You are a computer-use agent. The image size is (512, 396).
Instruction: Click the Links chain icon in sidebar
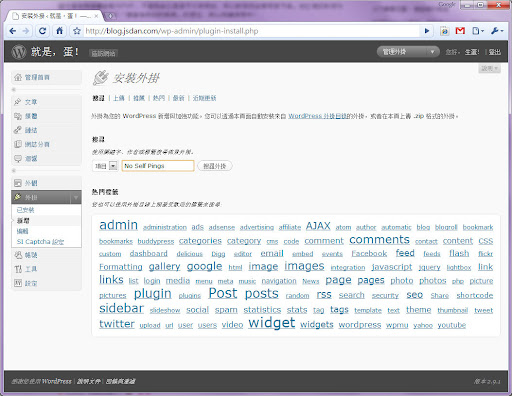[18, 130]
